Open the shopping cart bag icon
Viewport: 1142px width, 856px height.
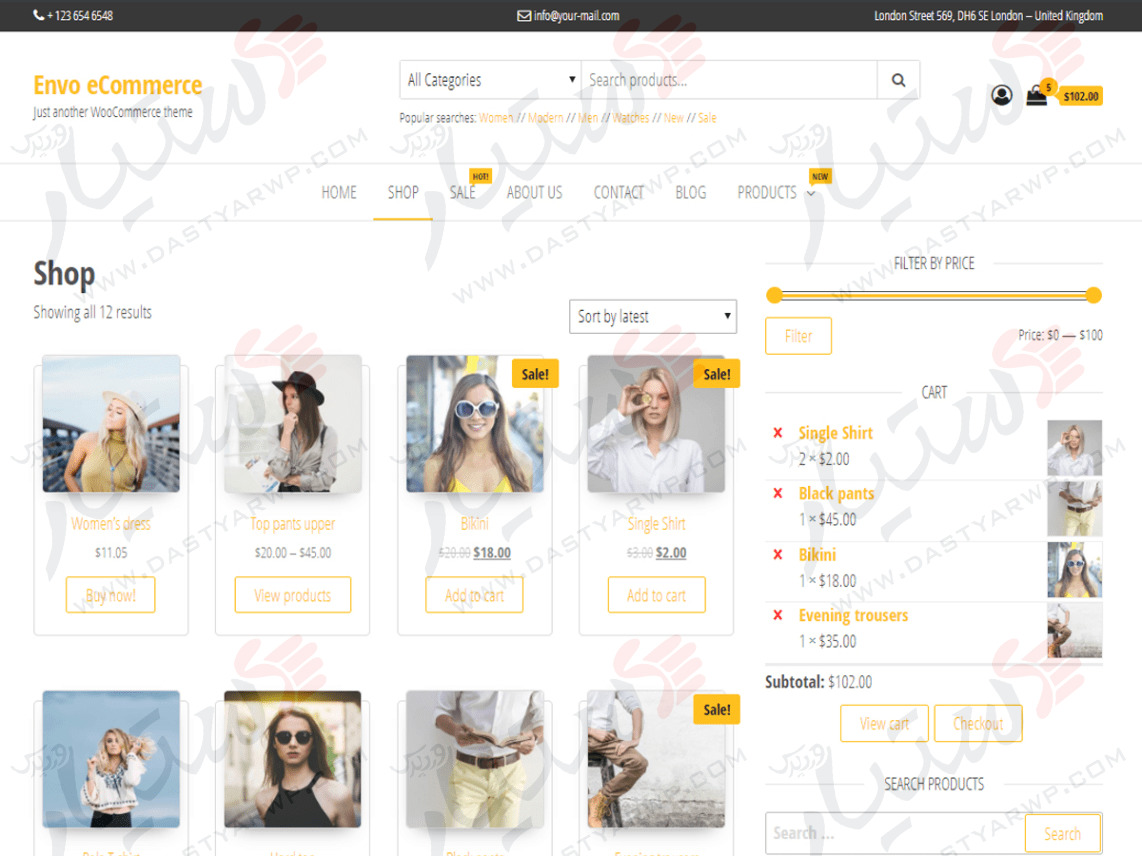(x=1036, y=96)
